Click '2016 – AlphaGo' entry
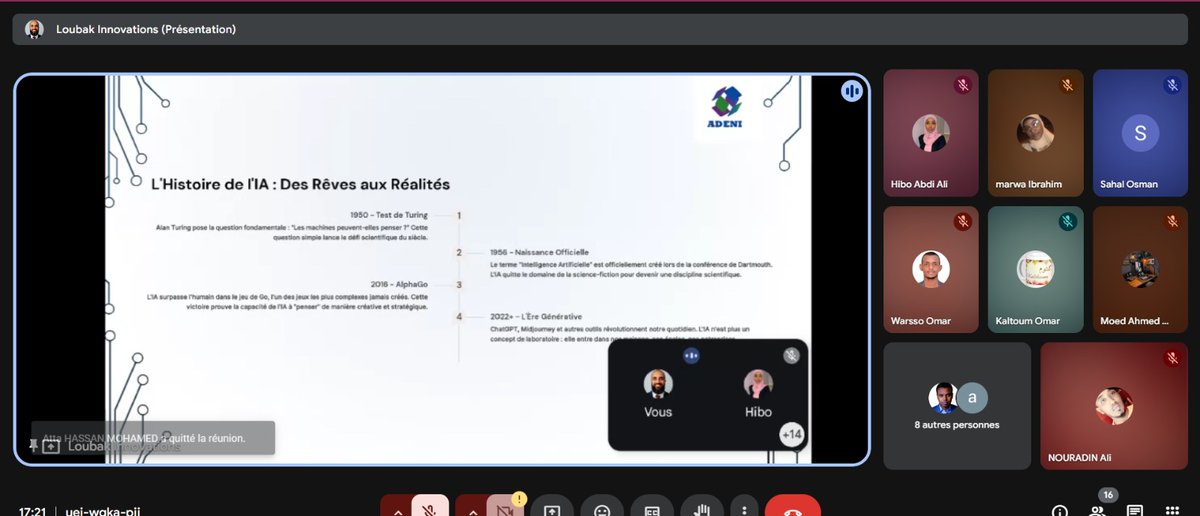Viewport: 1200px width, 516px height. point(399,284)
